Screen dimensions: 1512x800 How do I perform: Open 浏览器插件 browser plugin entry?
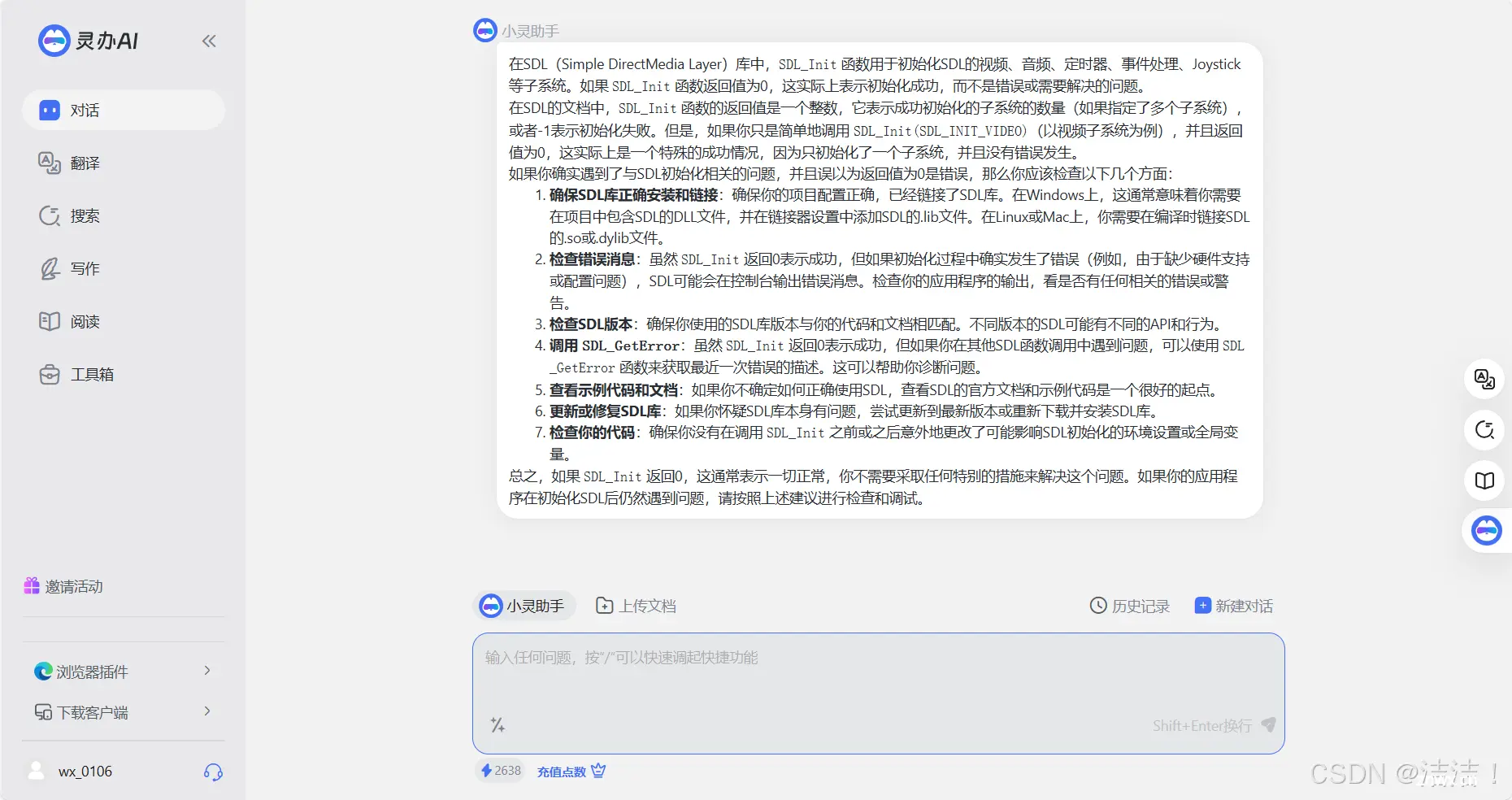pyautogui.click(x=124, y=671)
